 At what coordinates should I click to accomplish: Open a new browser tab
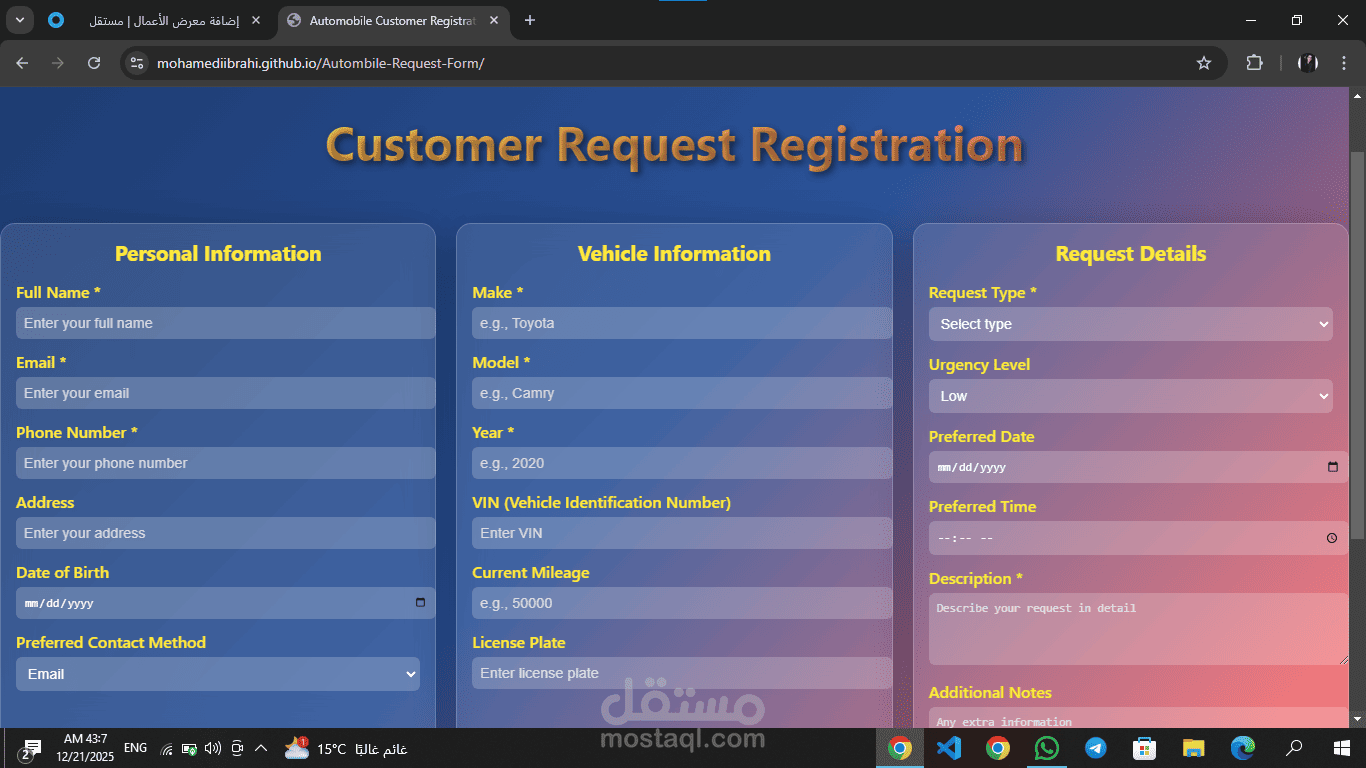(x=530, y=20)
